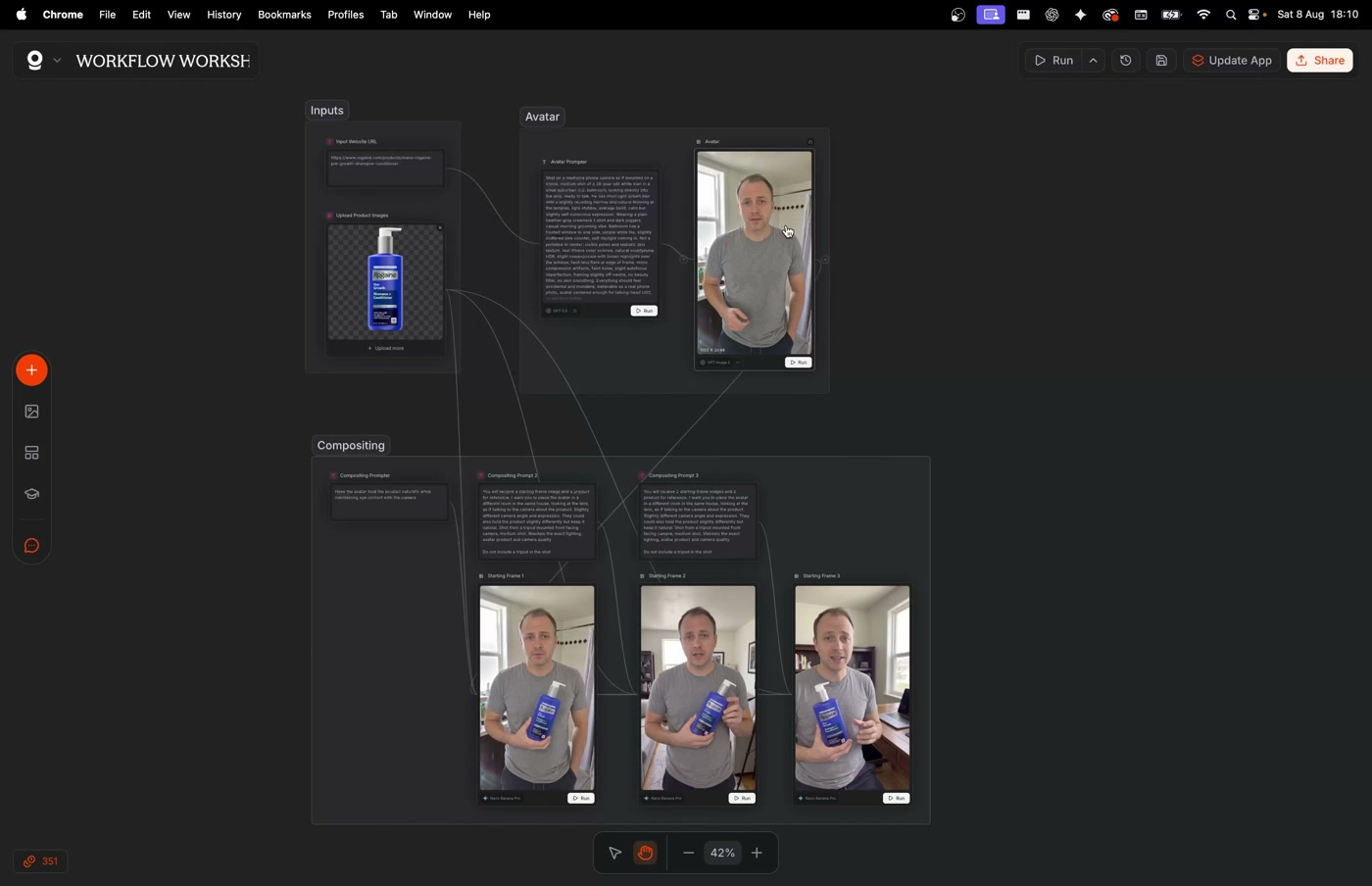
Task: Open macOS Spotlight search icon
Action: 1231,15
